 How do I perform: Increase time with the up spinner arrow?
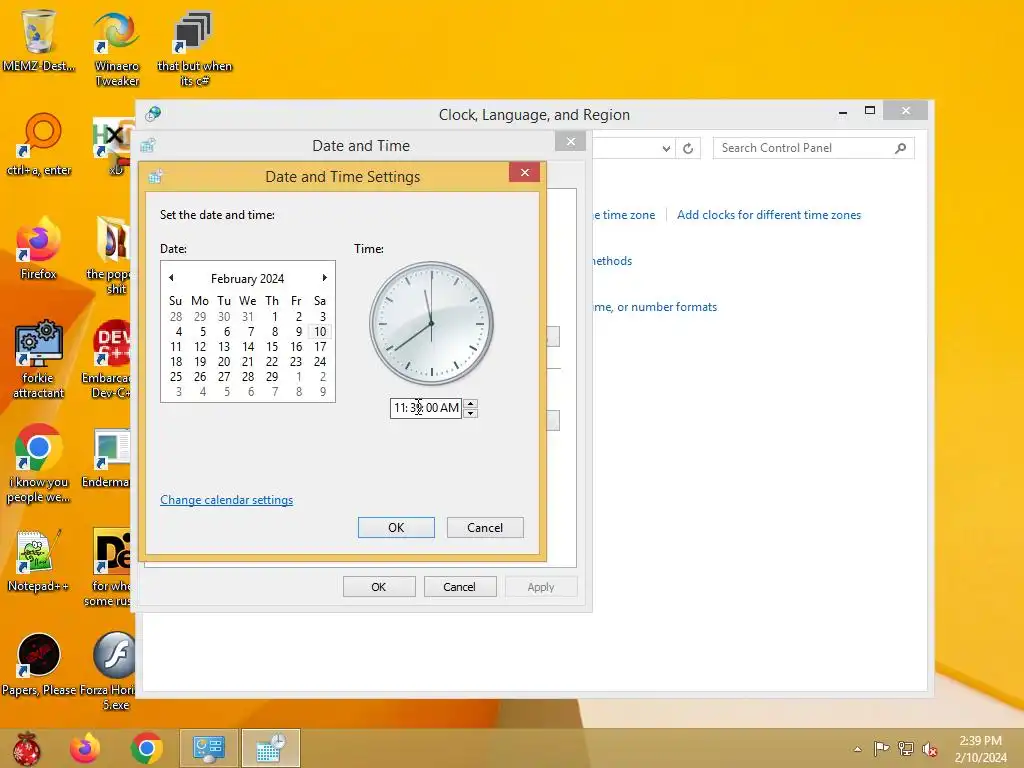[470, 404]
